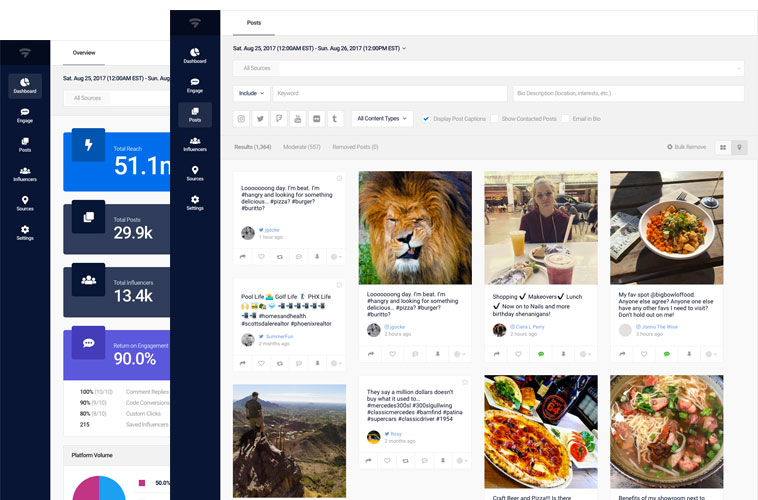The height and width of the screenshot is (500, 758).
Task: Open the Include keyword mode dropdown
Action: coord(251,93)
